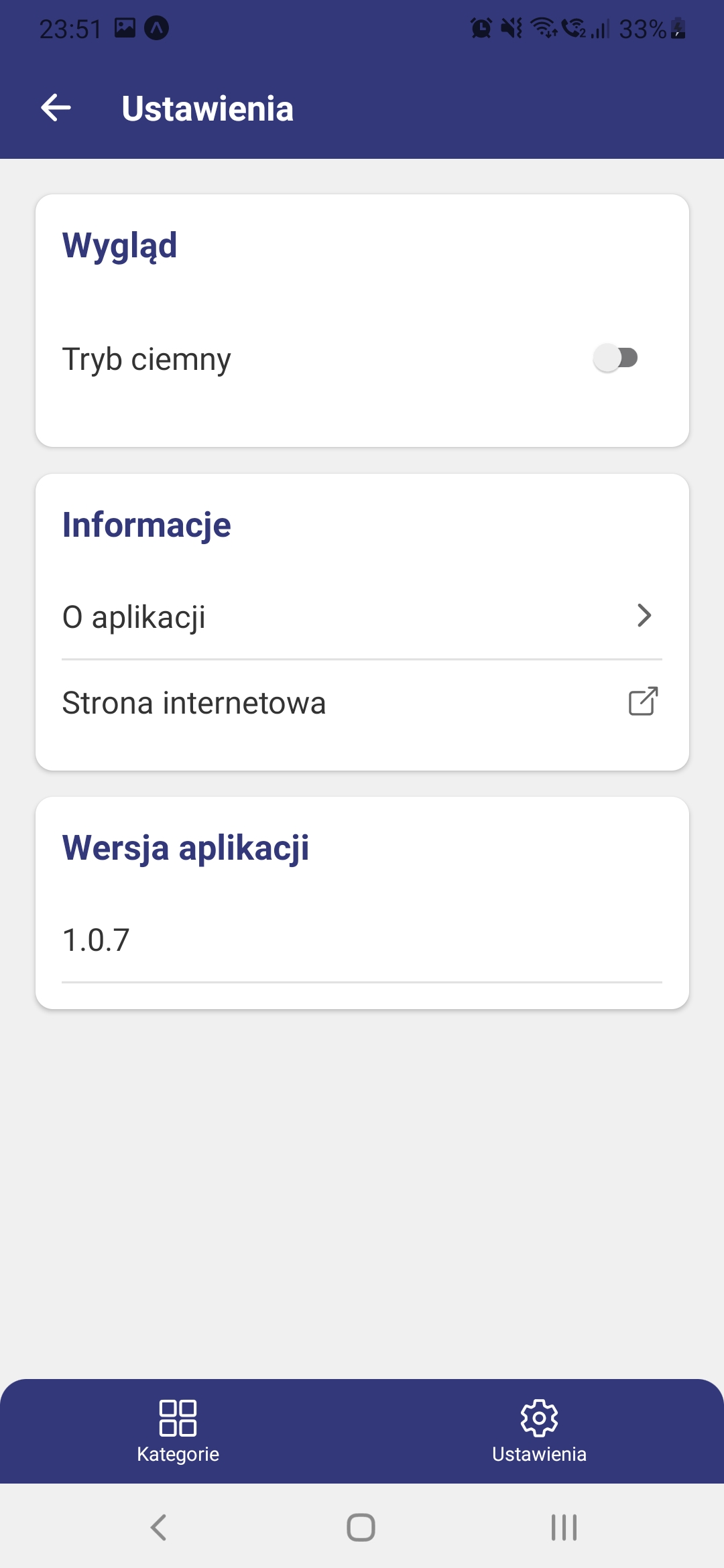Tap the muted sound icon in status bar
The width and height of the screenshot is (724, 1568).
[x=511, y=28]
